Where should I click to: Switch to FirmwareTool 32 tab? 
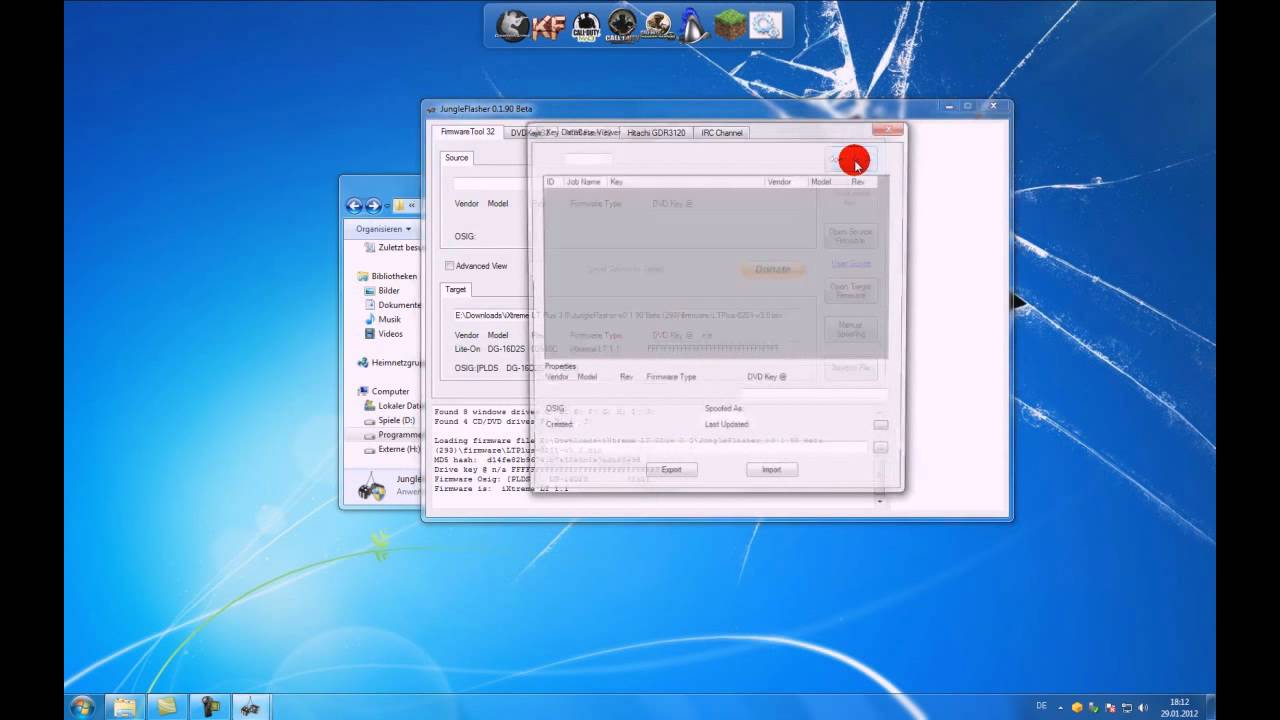click(468, 132)
